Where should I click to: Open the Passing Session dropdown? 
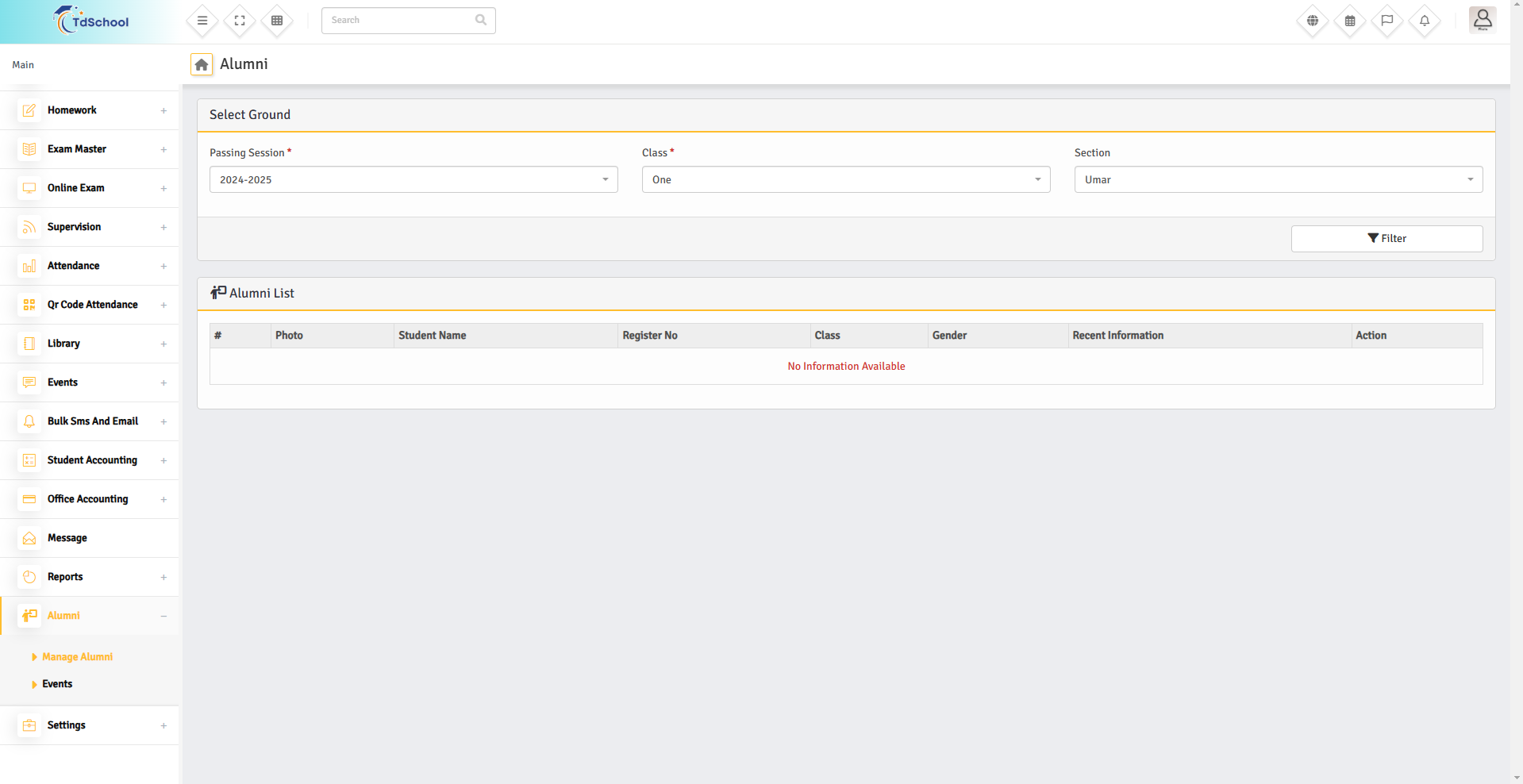pyautogui.click(x=413, y=179)
